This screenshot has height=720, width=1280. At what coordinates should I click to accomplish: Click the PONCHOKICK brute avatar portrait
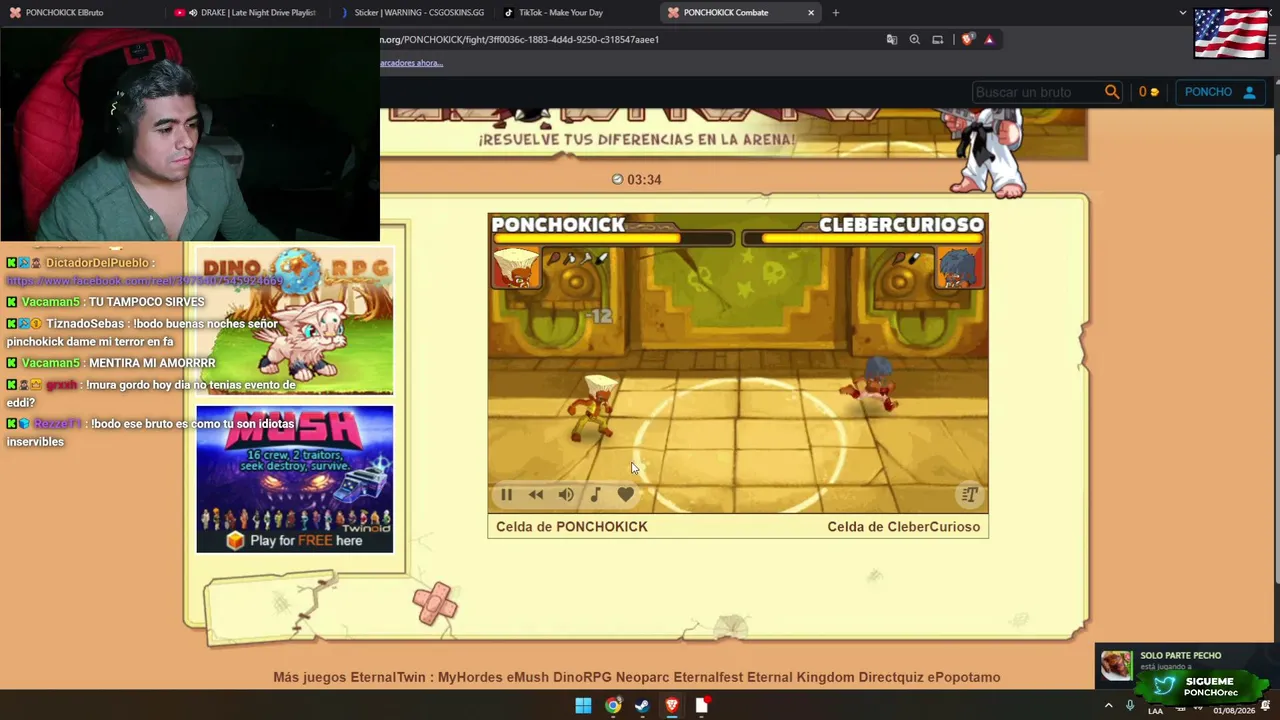point(516,268)
